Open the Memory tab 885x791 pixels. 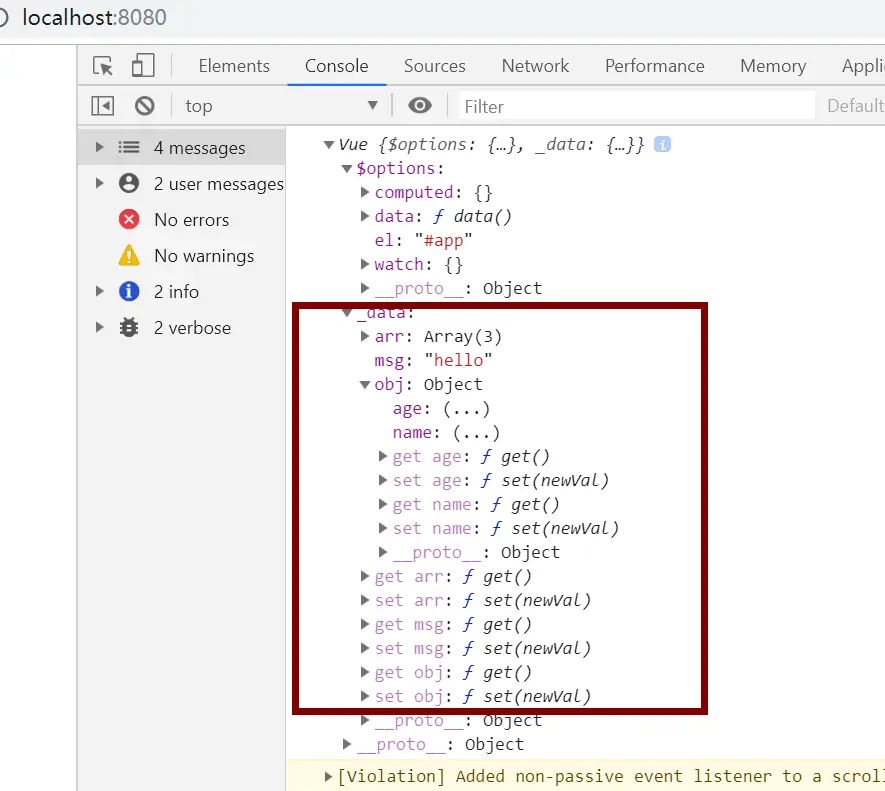point(773,66)
